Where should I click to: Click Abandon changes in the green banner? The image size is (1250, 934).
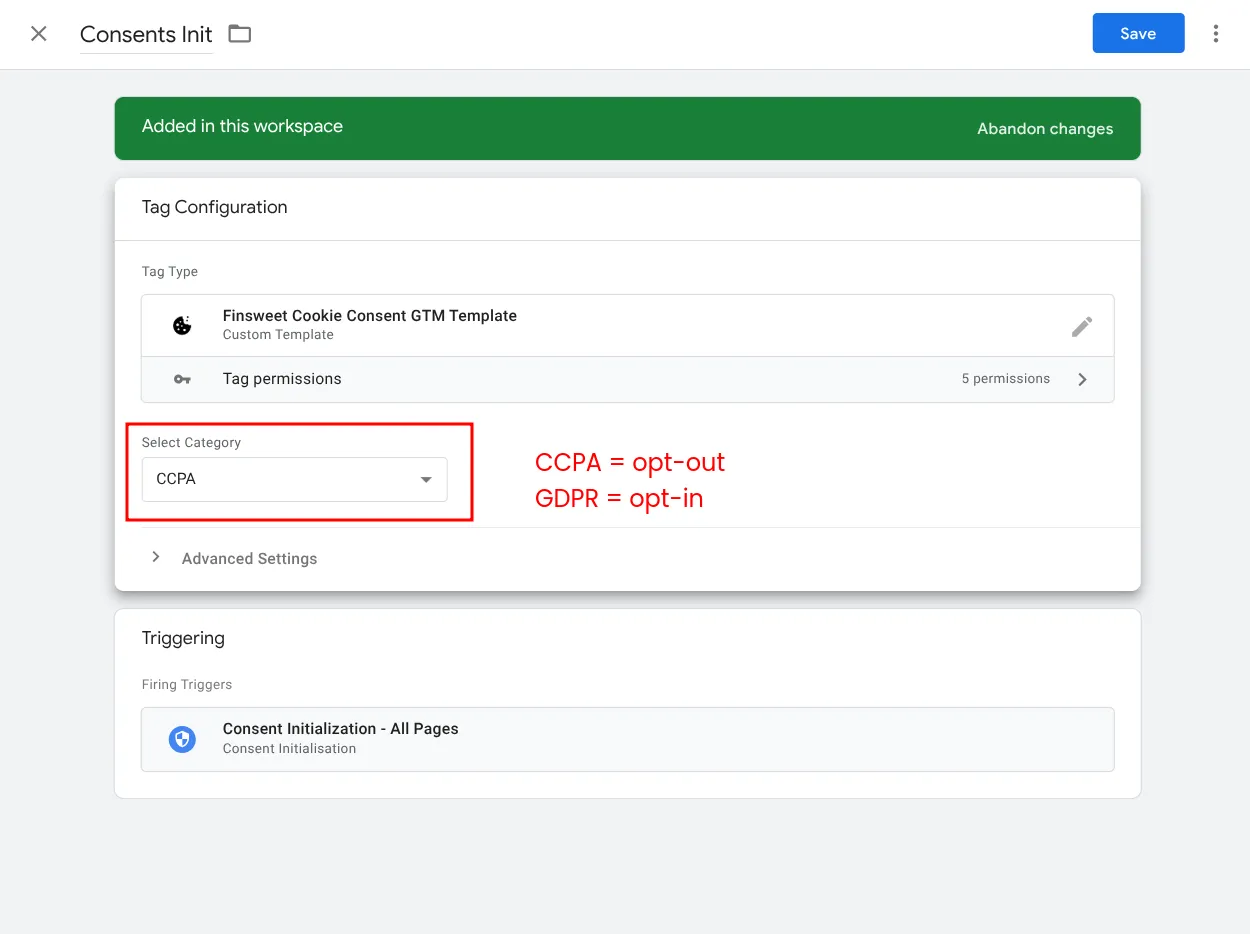[1045, 129]
